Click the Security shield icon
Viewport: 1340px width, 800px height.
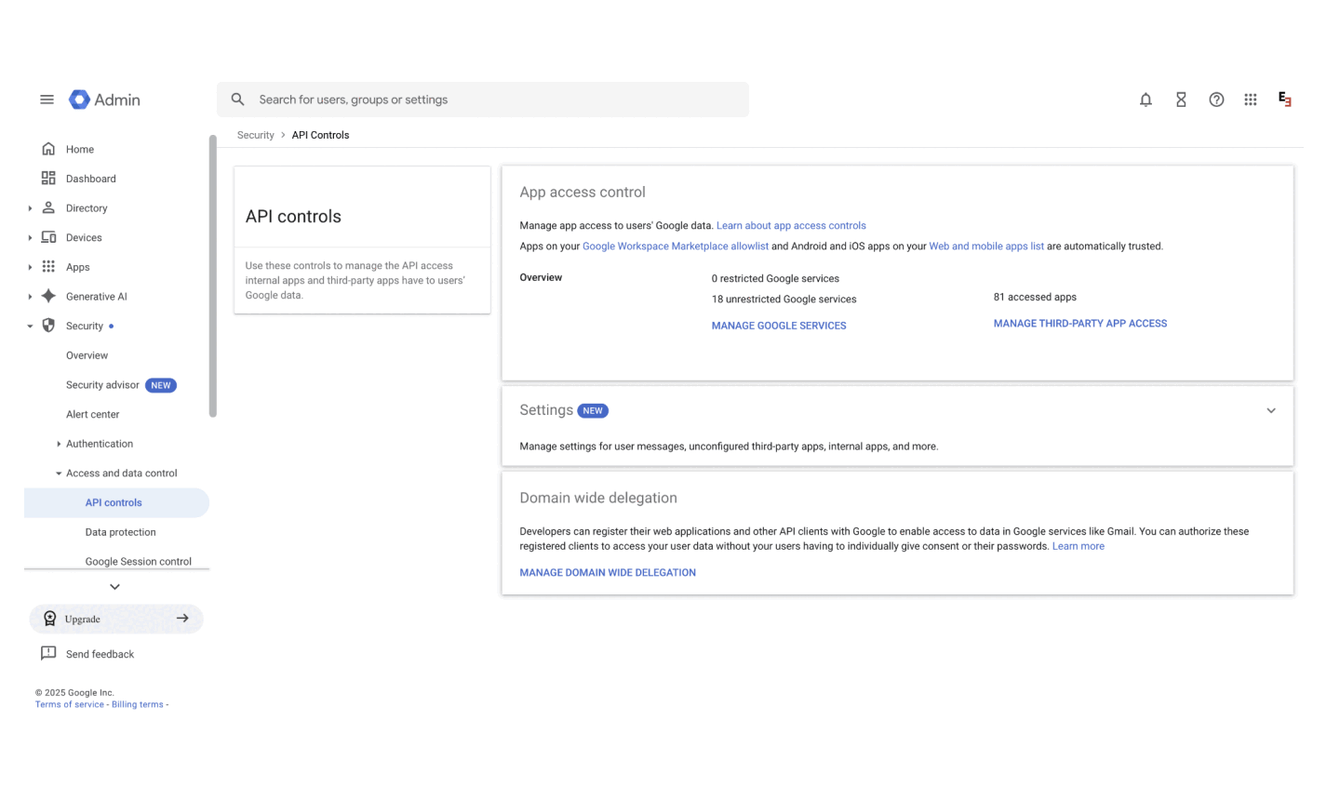(48, 325)
